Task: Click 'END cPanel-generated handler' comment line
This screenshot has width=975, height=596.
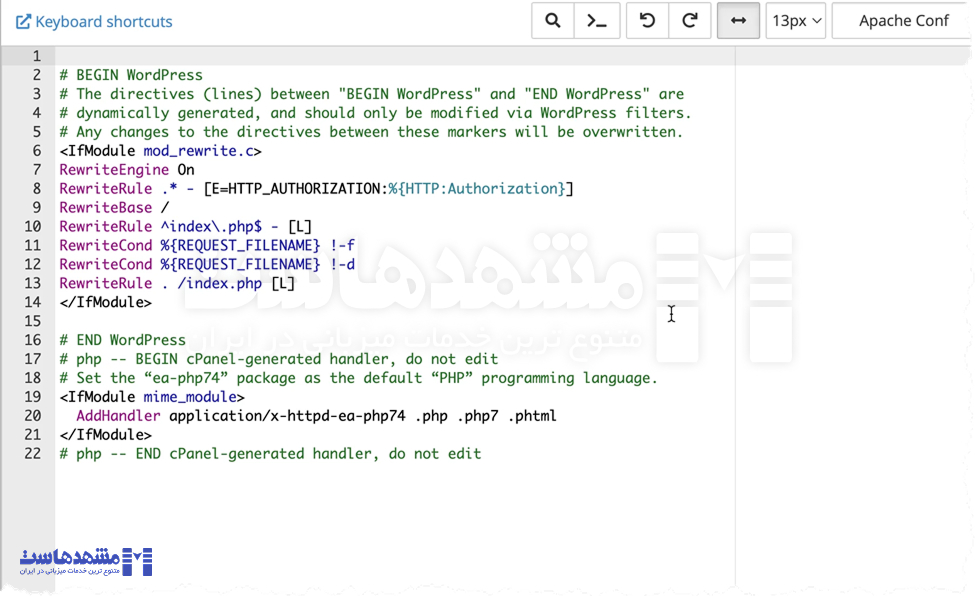Action: tap(270, 454)
